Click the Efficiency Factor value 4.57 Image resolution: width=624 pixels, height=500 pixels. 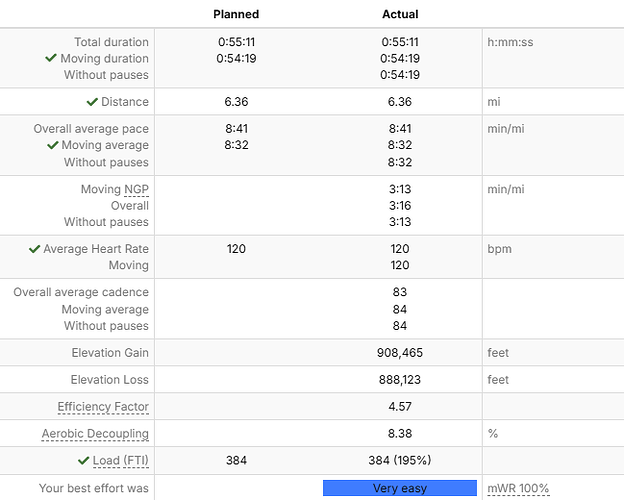[x=400, y=407]
